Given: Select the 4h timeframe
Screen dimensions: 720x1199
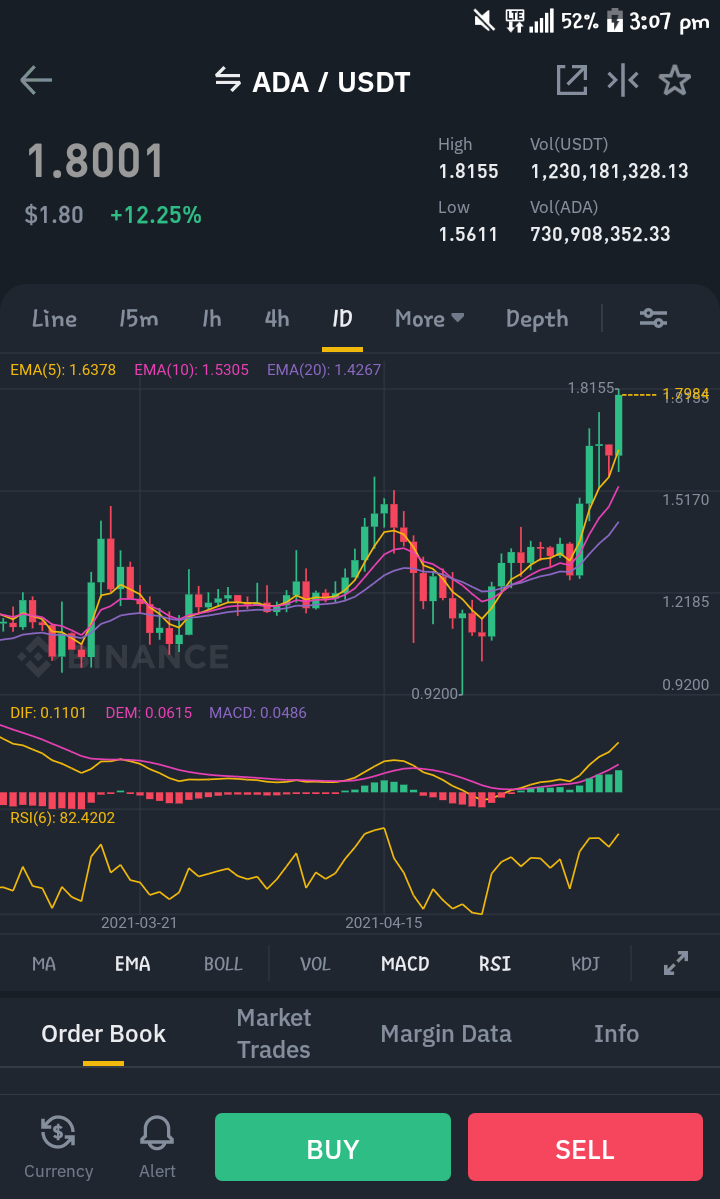Looking at the screenshot, I should [277, 318].
